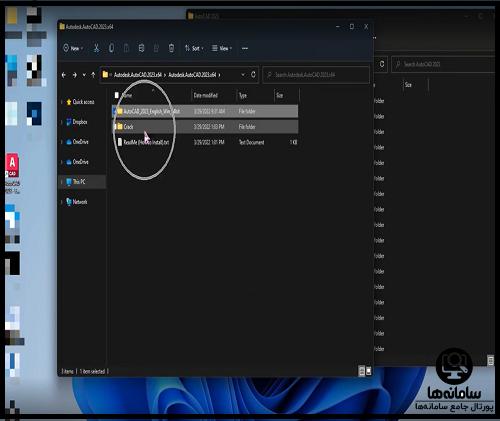
Task: Go back with the Back arrow
Action: point(64,75)
